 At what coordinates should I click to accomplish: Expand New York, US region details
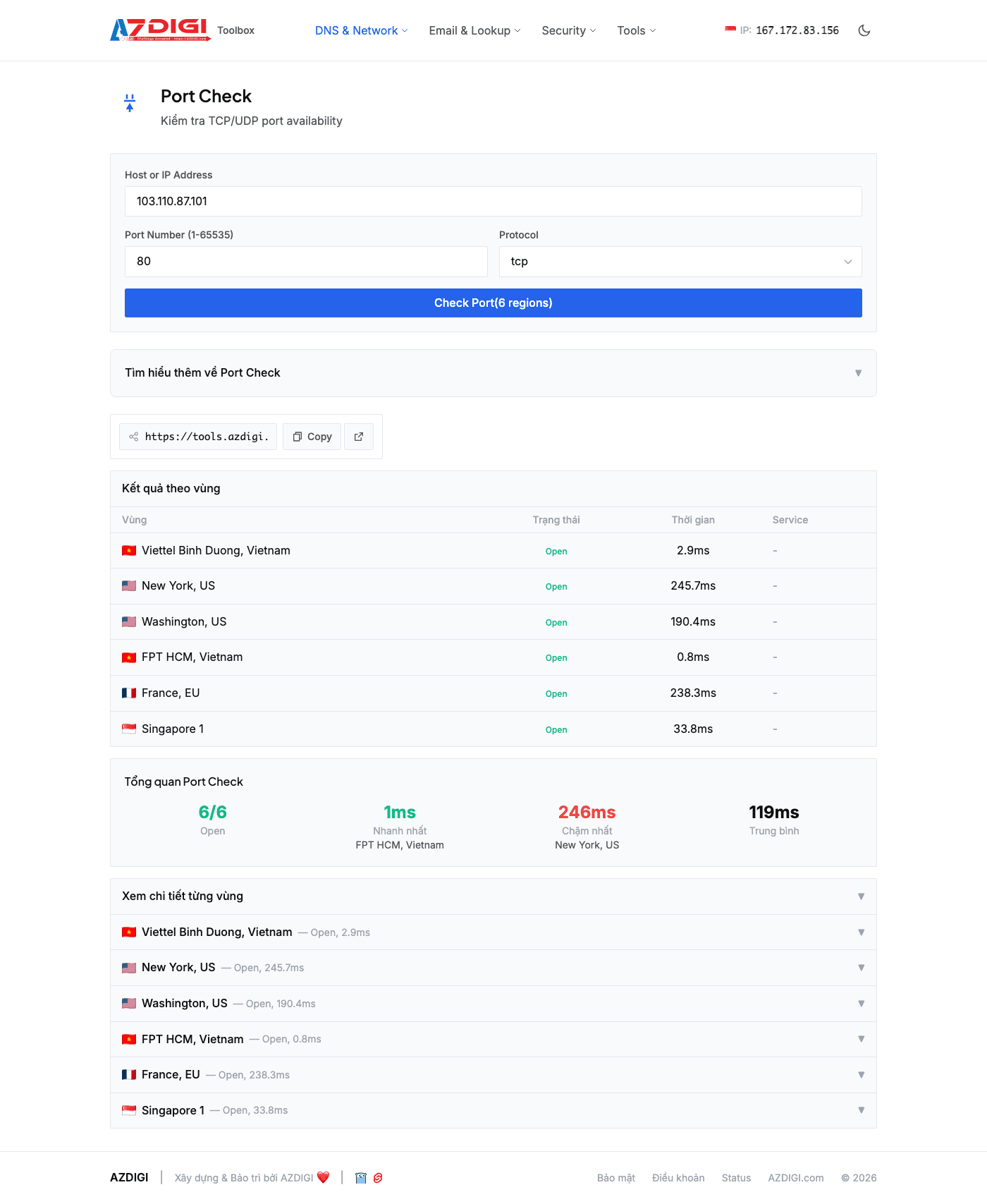click(x=493, y=968)
